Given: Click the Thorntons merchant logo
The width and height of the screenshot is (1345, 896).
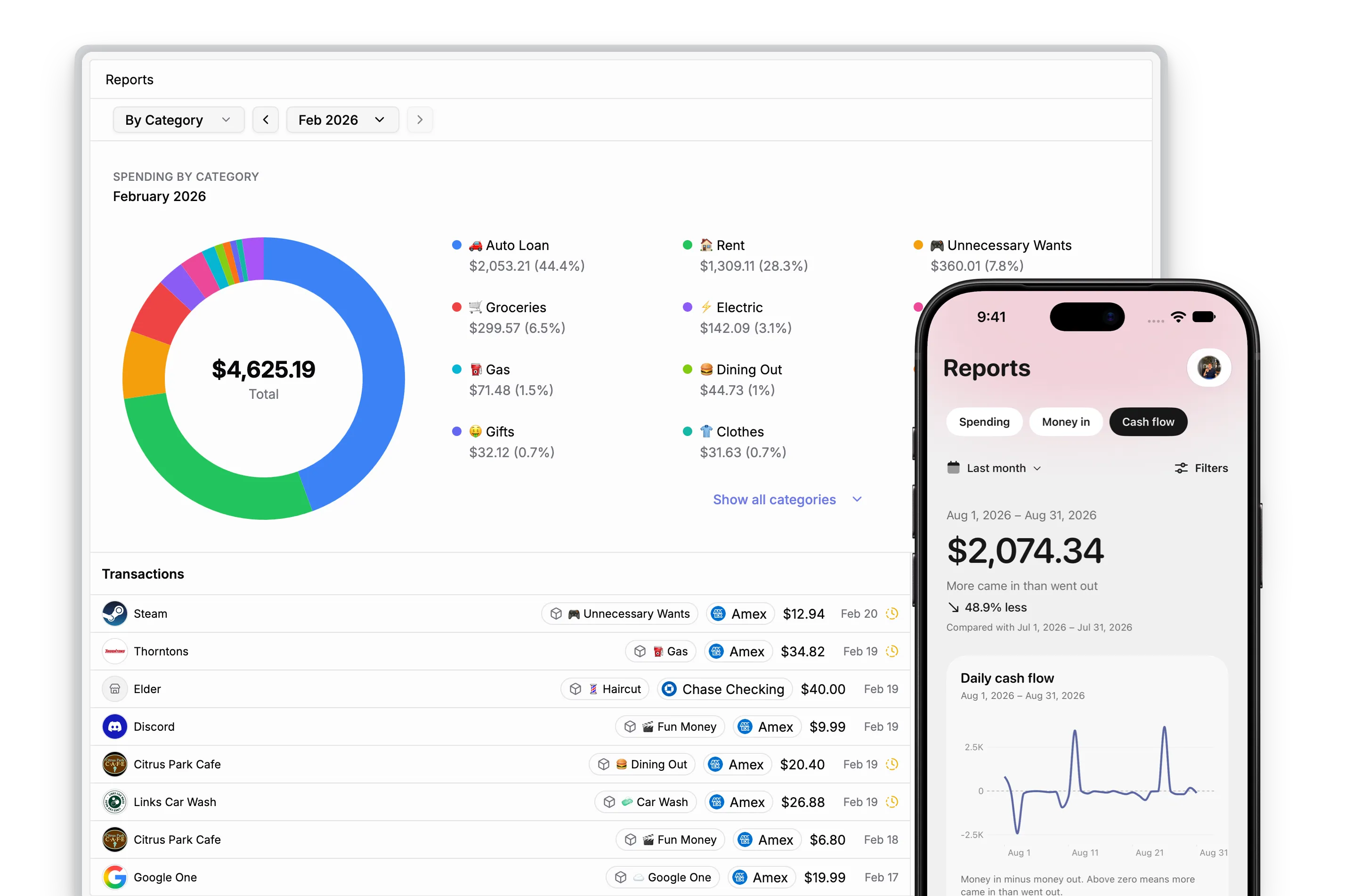Looking at the screenshot, I should [114, 651].
